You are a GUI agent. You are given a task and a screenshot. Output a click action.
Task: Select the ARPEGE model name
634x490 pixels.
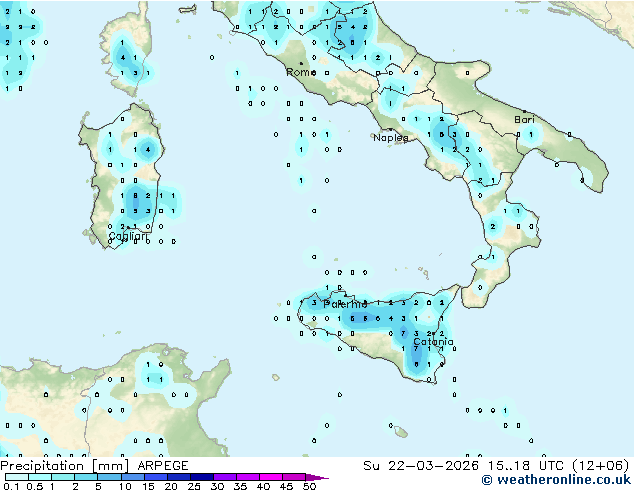[163, 466]
